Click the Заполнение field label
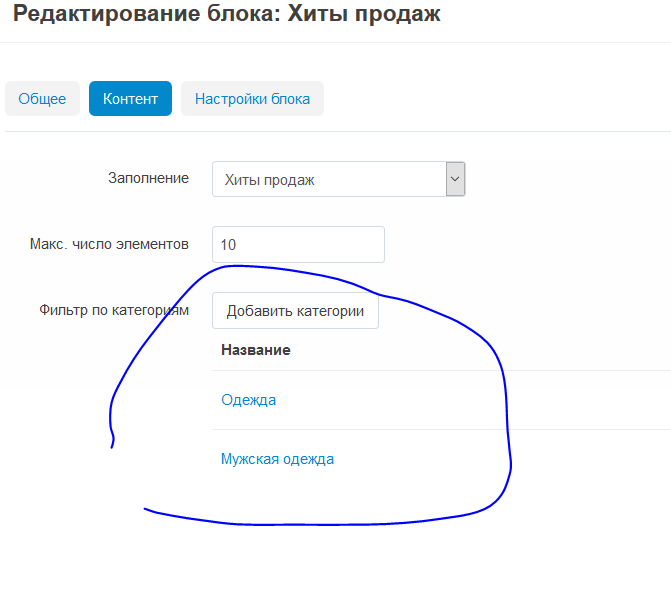Screen dimensions: 671x593 [x=148, y=178]
